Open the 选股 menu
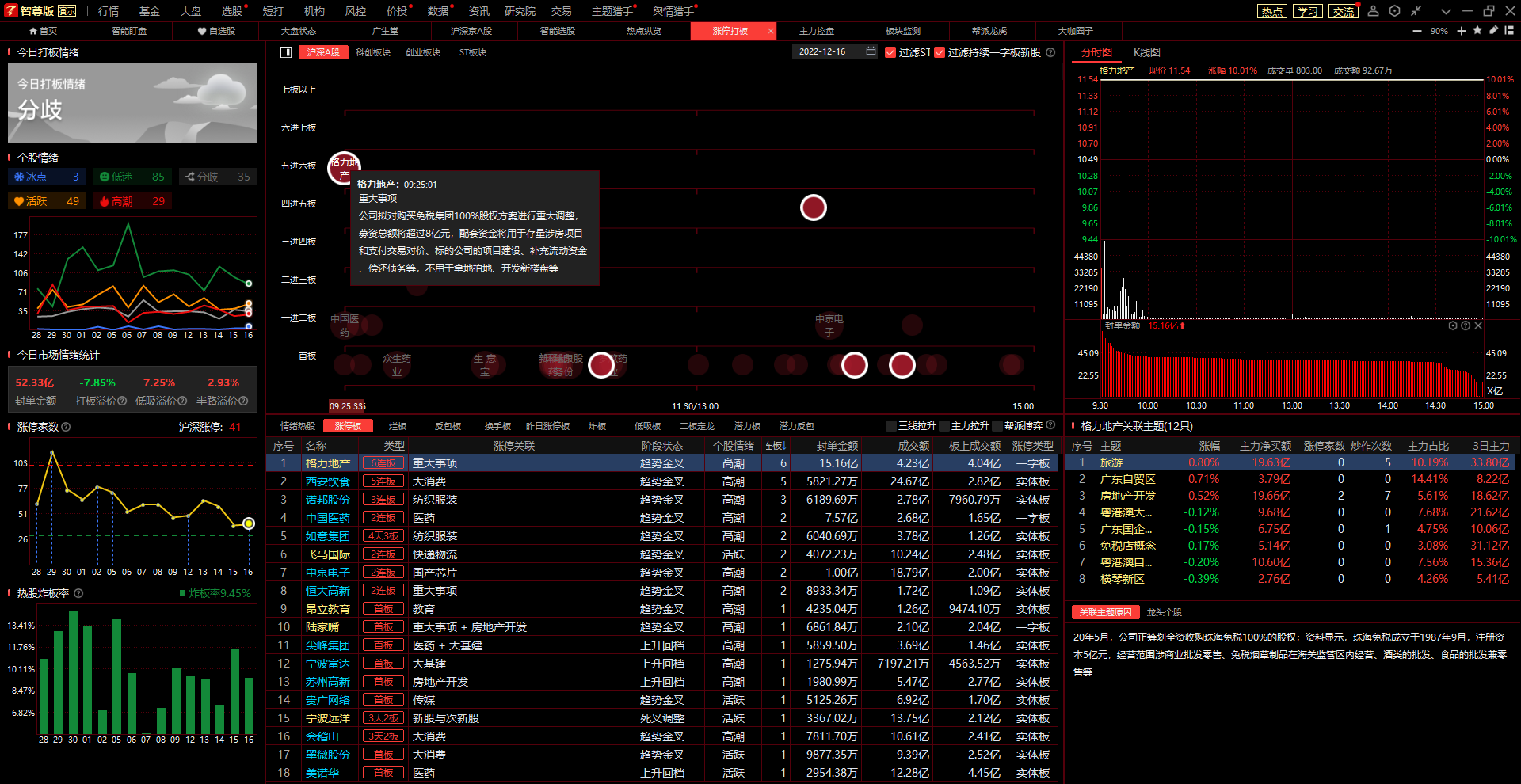This screenshot has width=1521, height=784. 232,11
